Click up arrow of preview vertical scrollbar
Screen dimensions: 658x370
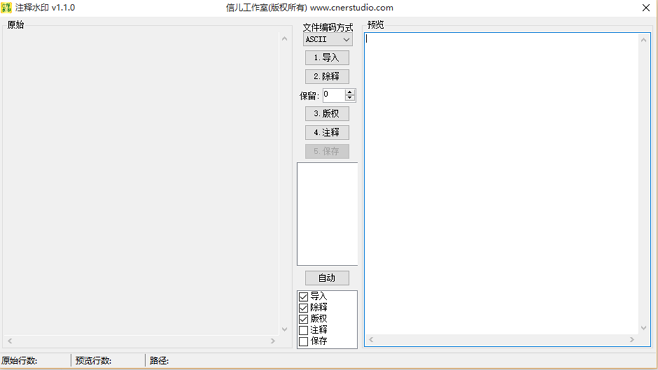(x=644, y=40)
